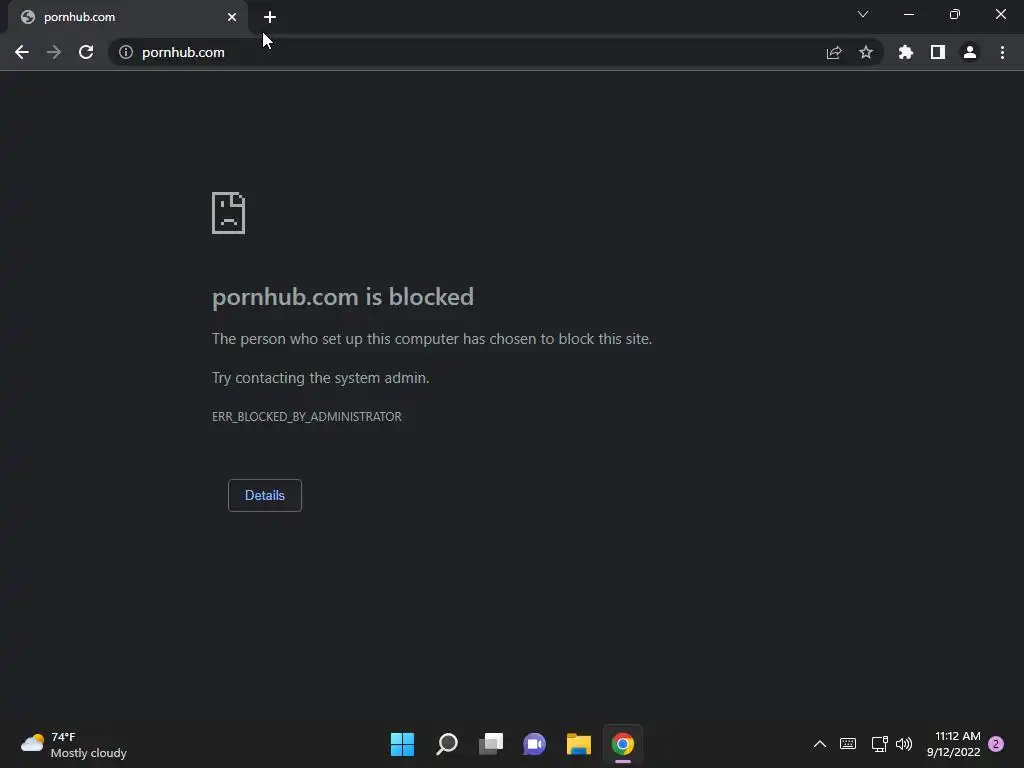Click the sad page error icon
The width and height of the screenshot is (1024, 768).
229,213
